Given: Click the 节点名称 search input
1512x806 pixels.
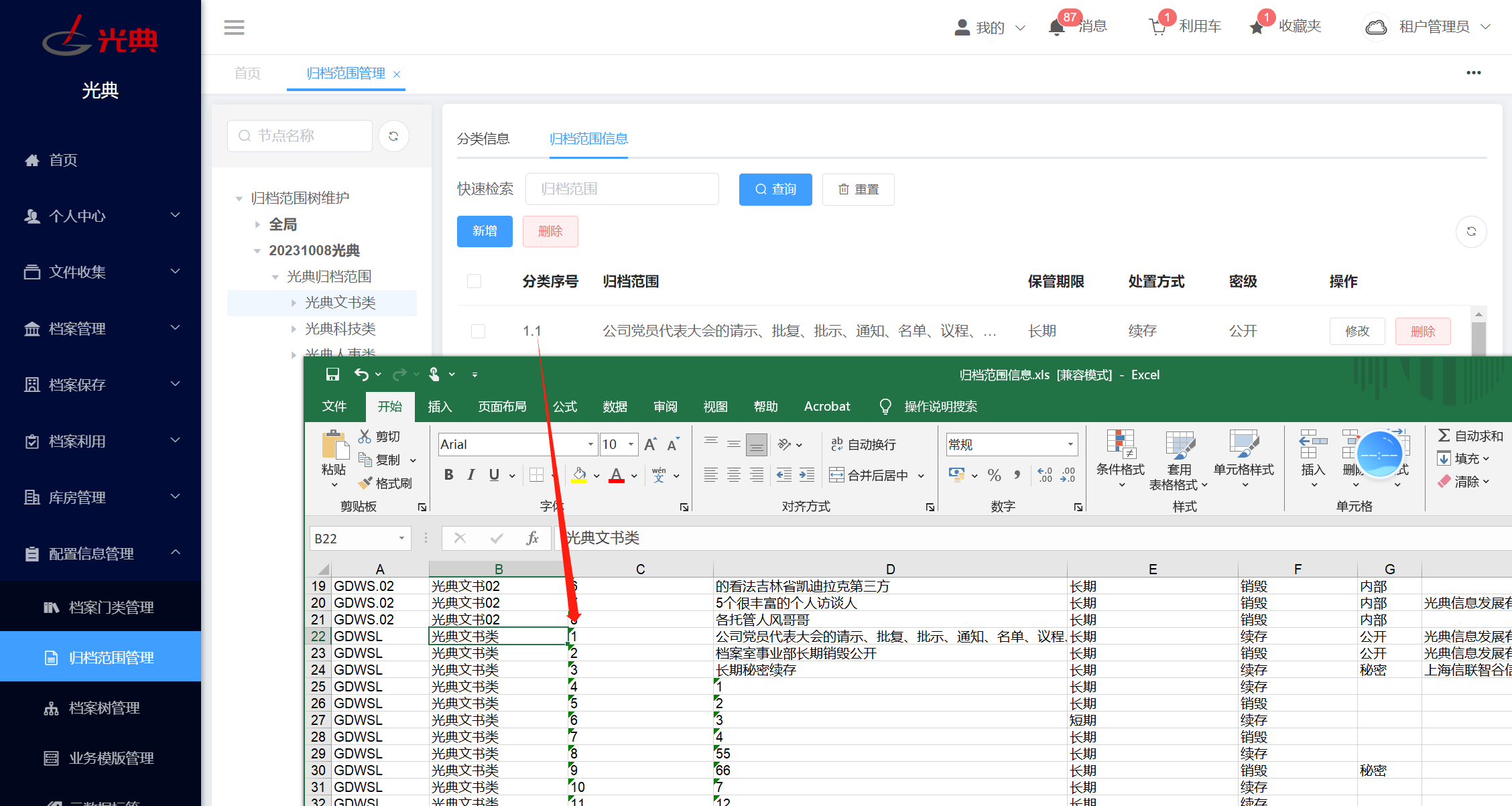Looking at the screenshot, I should click(x=300, y=136).
